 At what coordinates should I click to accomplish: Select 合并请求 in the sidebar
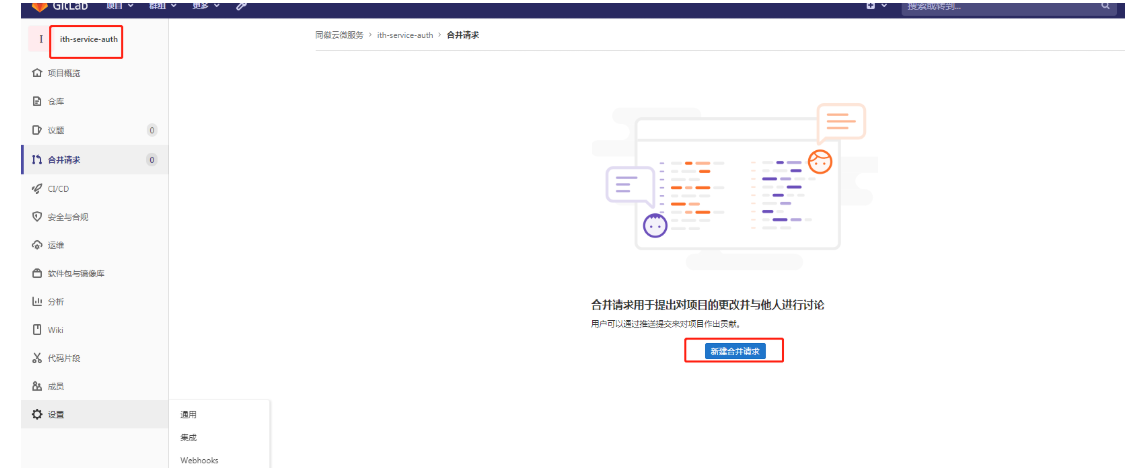64,159
